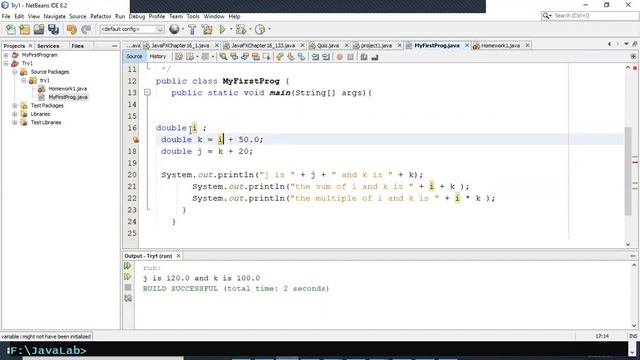Expand the Test Libraries node

pyautogui.click(x=15, y=122)
